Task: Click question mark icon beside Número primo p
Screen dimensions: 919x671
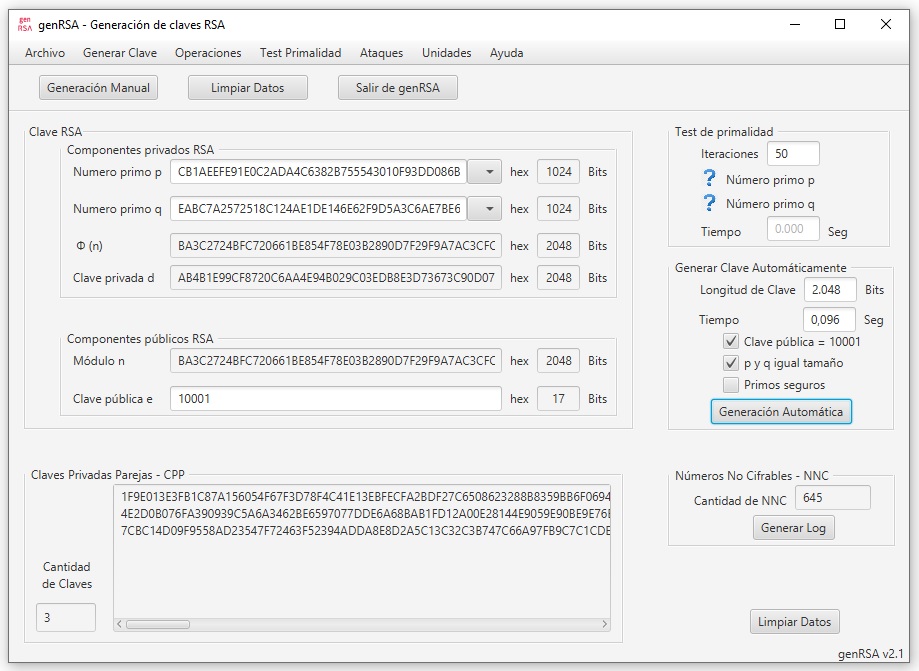Action: click(709, 178)
